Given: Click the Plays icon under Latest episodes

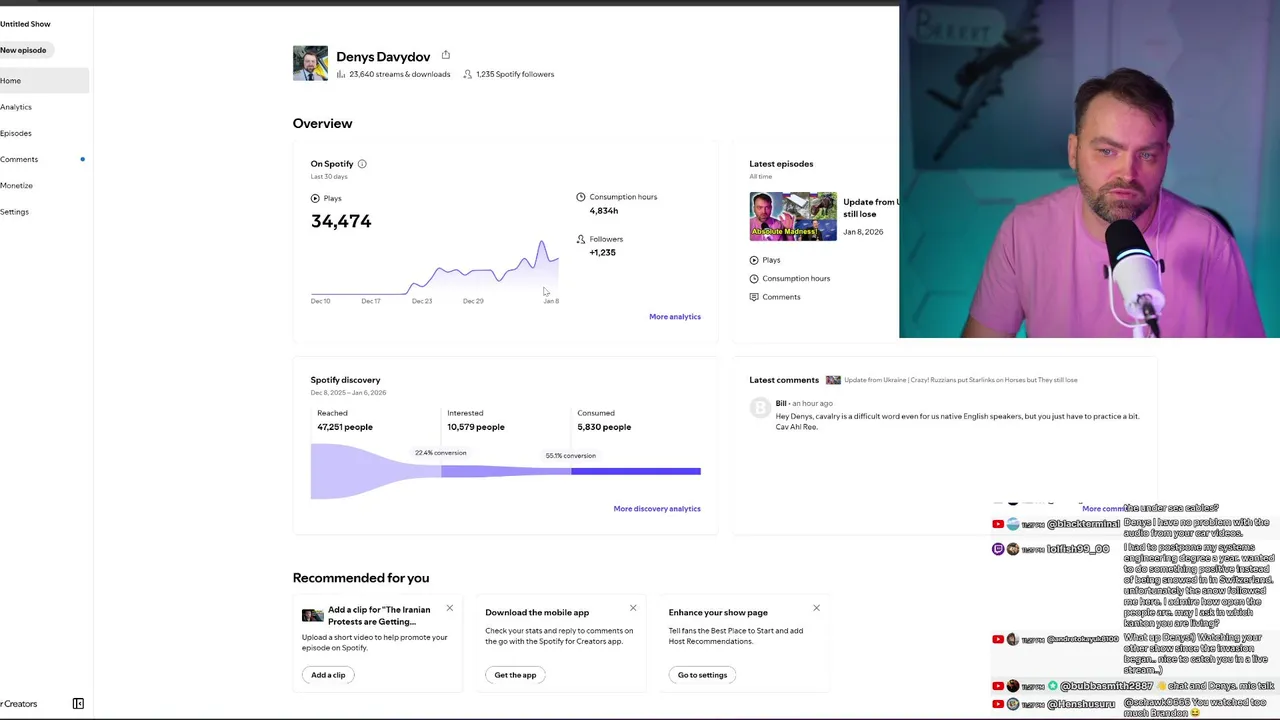Looking at the screenshot, I should pyautogui.click(x=754, y=260).
